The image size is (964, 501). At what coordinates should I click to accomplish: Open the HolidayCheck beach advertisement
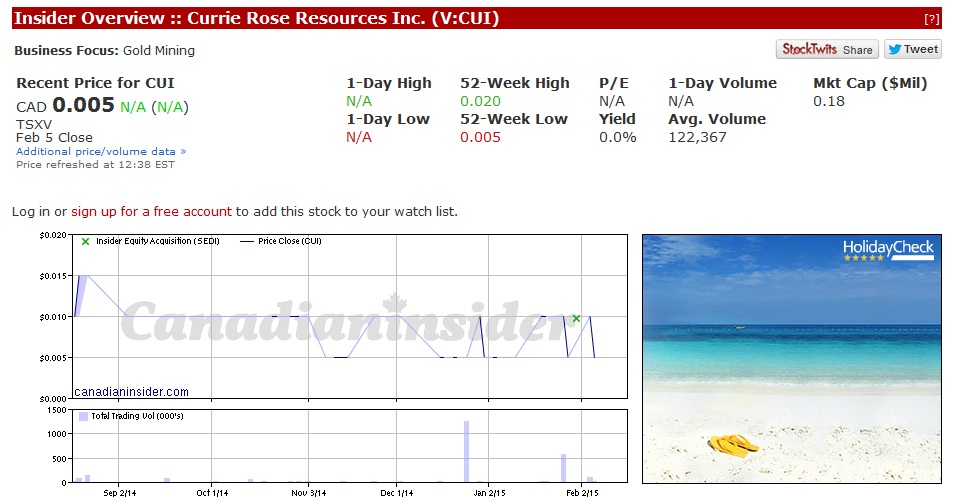(792, 358)
